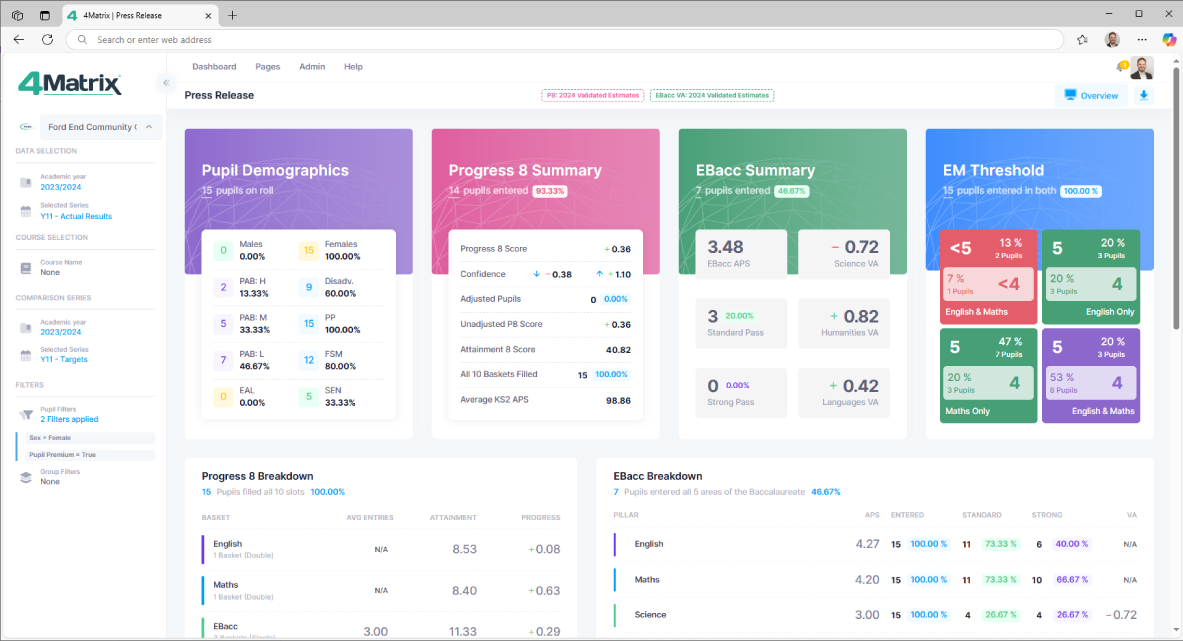Viewport: 1183px width, 641px height.
Task: Collapse the sidebar with the double-chevron icon
Action: click(x=166, y=83)
